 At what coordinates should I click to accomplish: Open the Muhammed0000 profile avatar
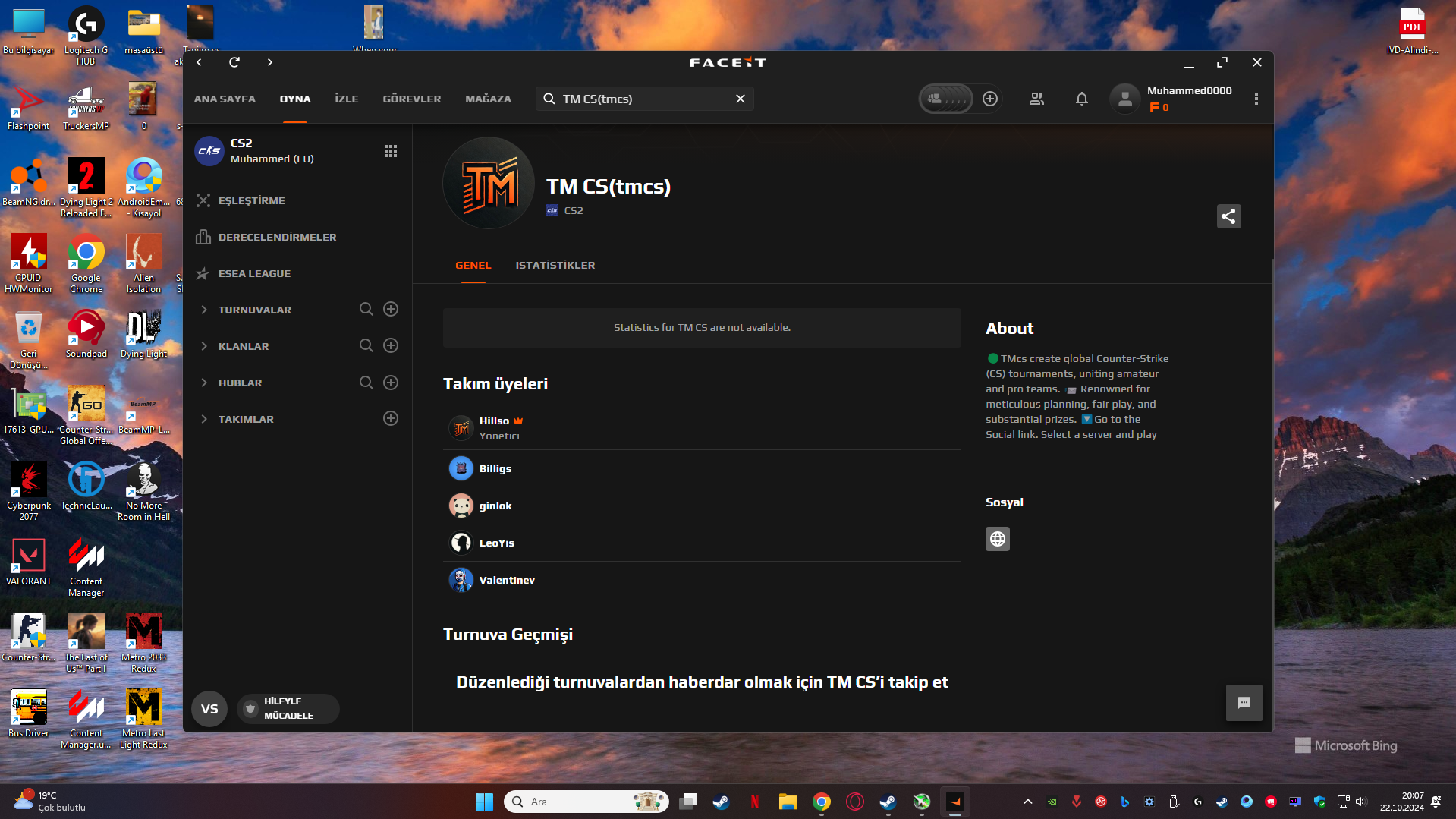(x=1124, y=99)
